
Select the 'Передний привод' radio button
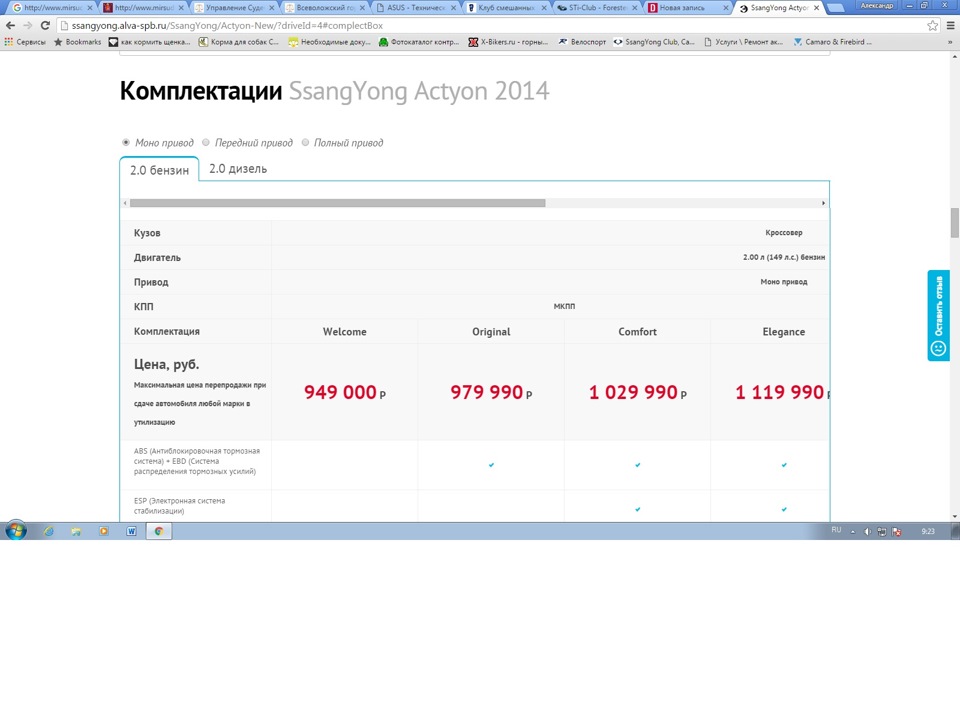tap(206, 142)
